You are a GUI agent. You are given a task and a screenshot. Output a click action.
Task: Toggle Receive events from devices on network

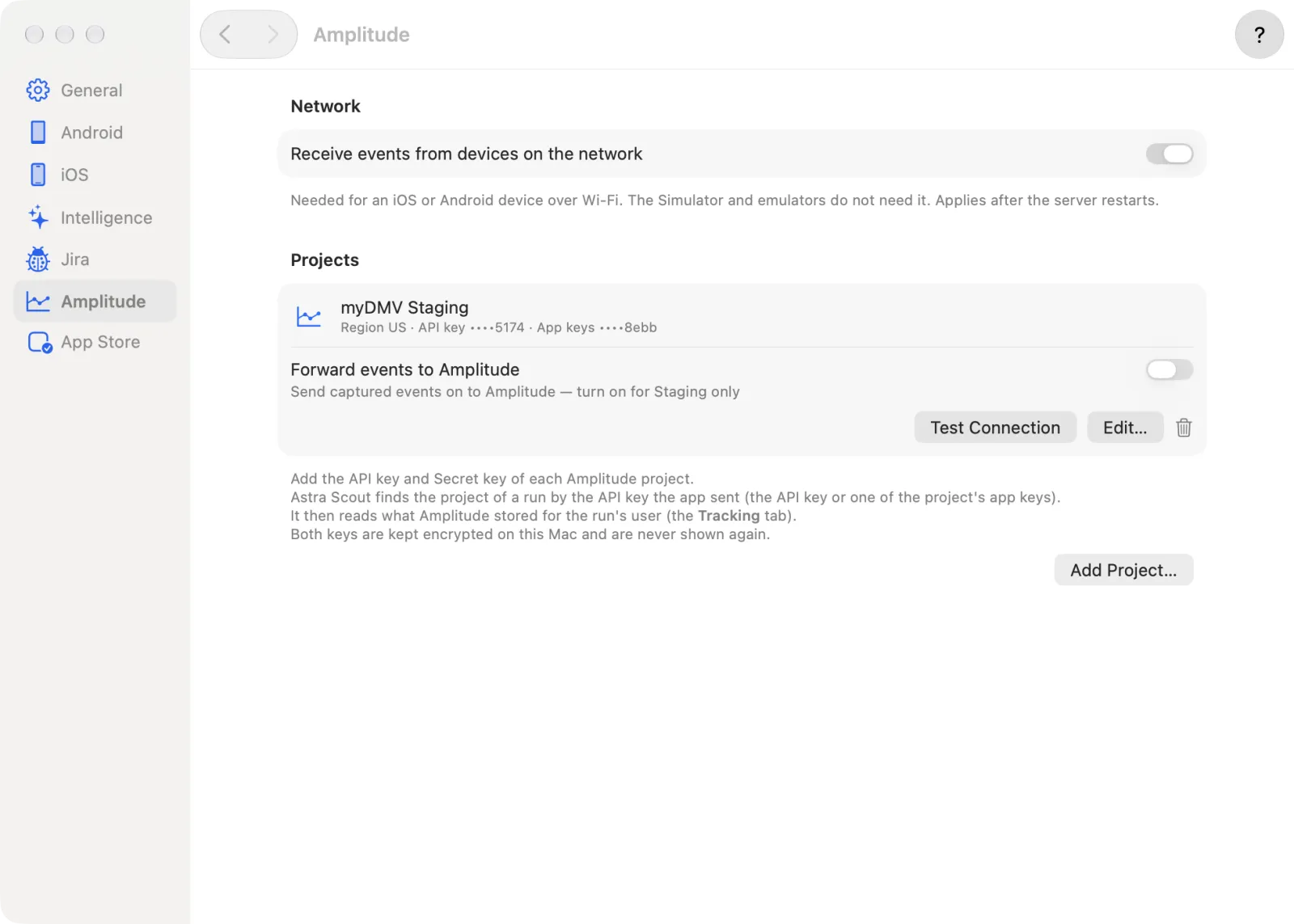point(1169,154)
